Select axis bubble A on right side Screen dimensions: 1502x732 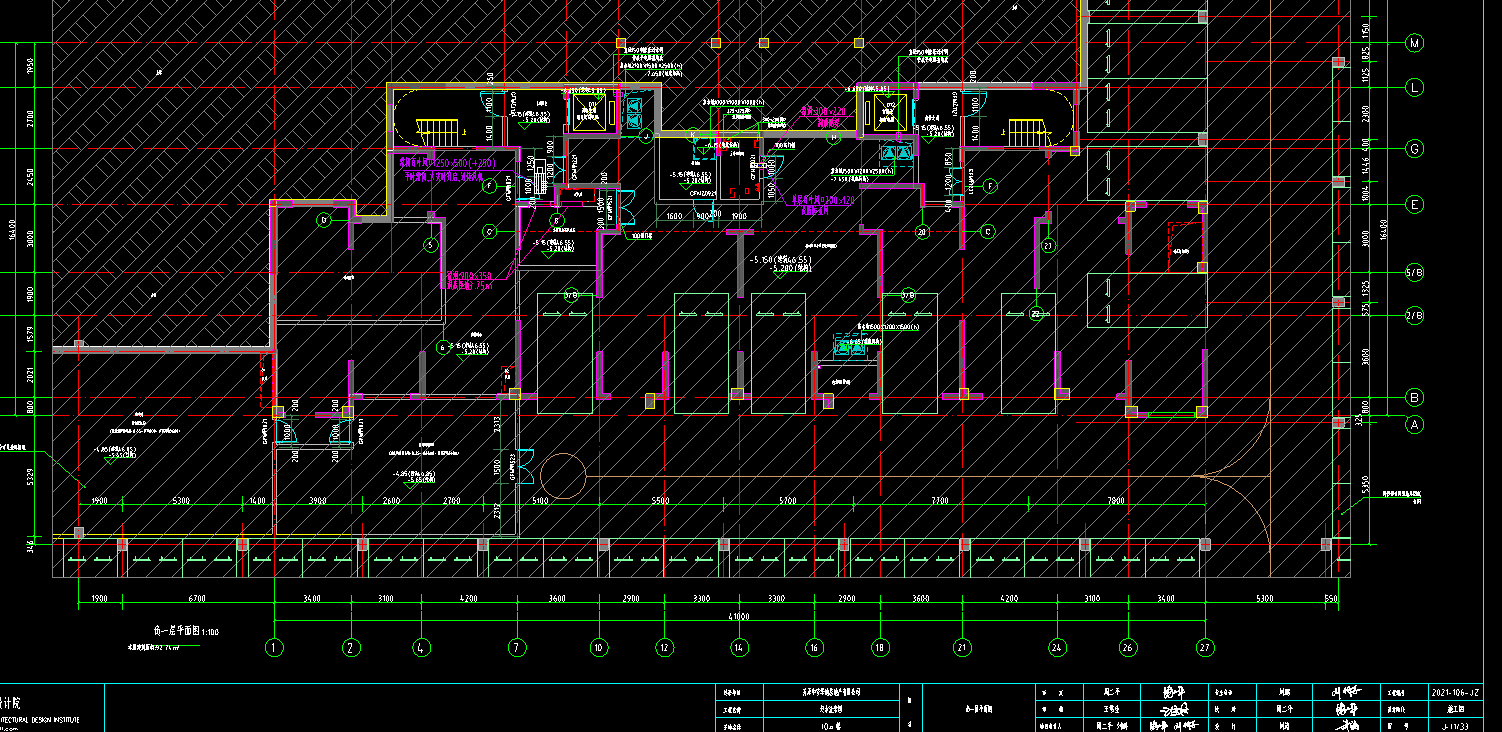(1414, 424)
